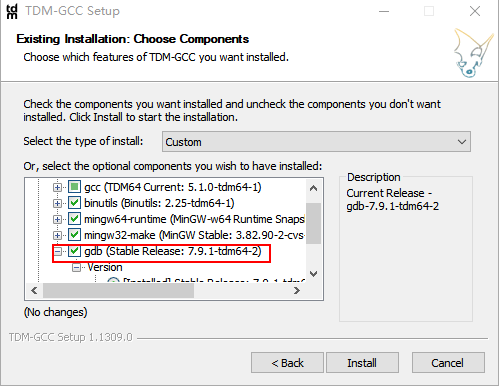The image size is (499, 386).
Task: Uncheck the binutils component checkbox
Action: (74, 203)
